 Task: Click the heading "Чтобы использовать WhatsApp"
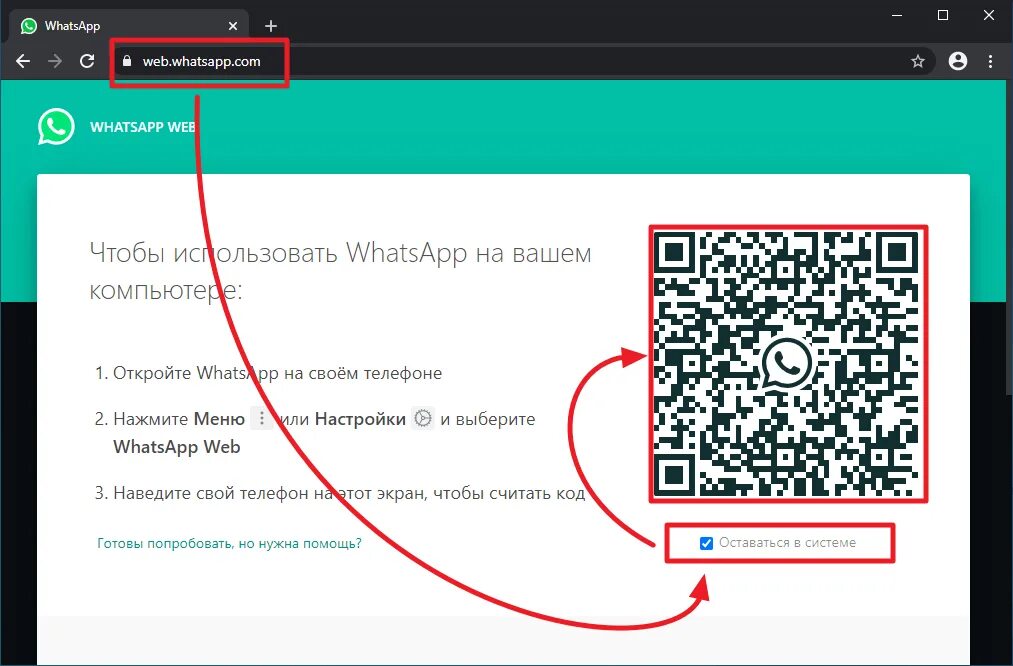click(340, 271)
